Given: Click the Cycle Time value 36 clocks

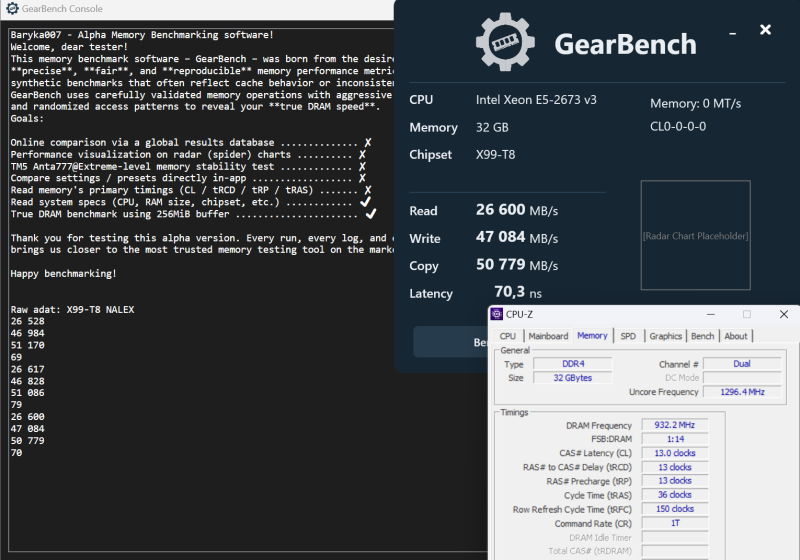Looking at the screenshot, I should (674, 495).
